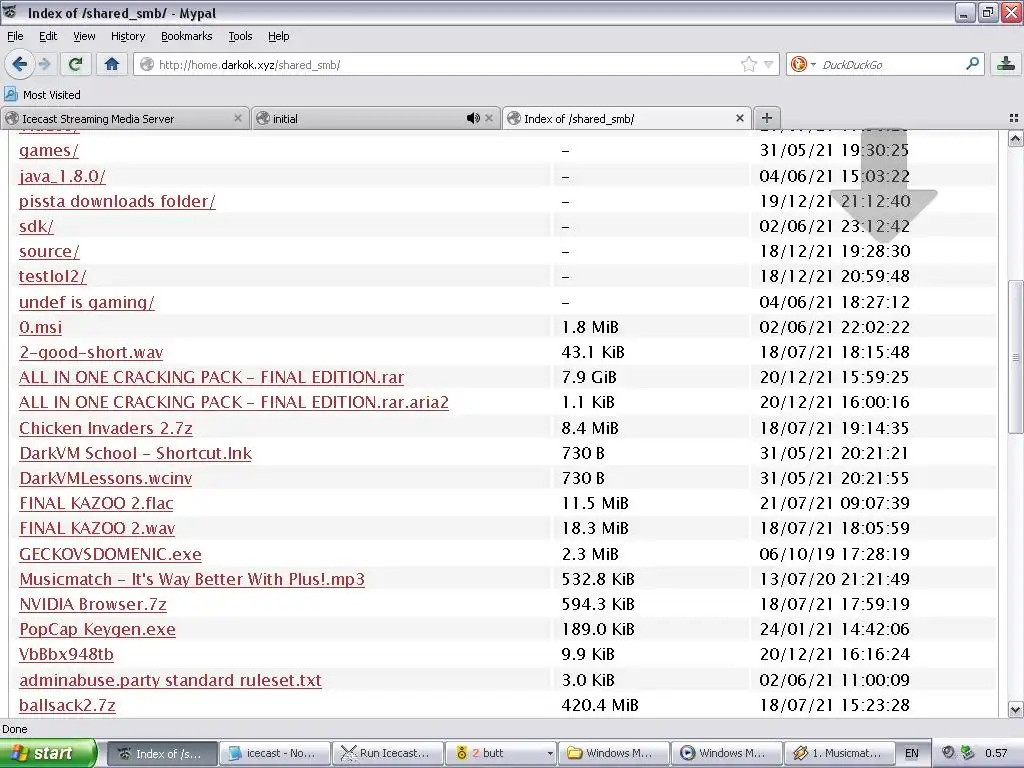Open Musicmatch It's Way Better With Plus!.mp3

click(192, 579)
